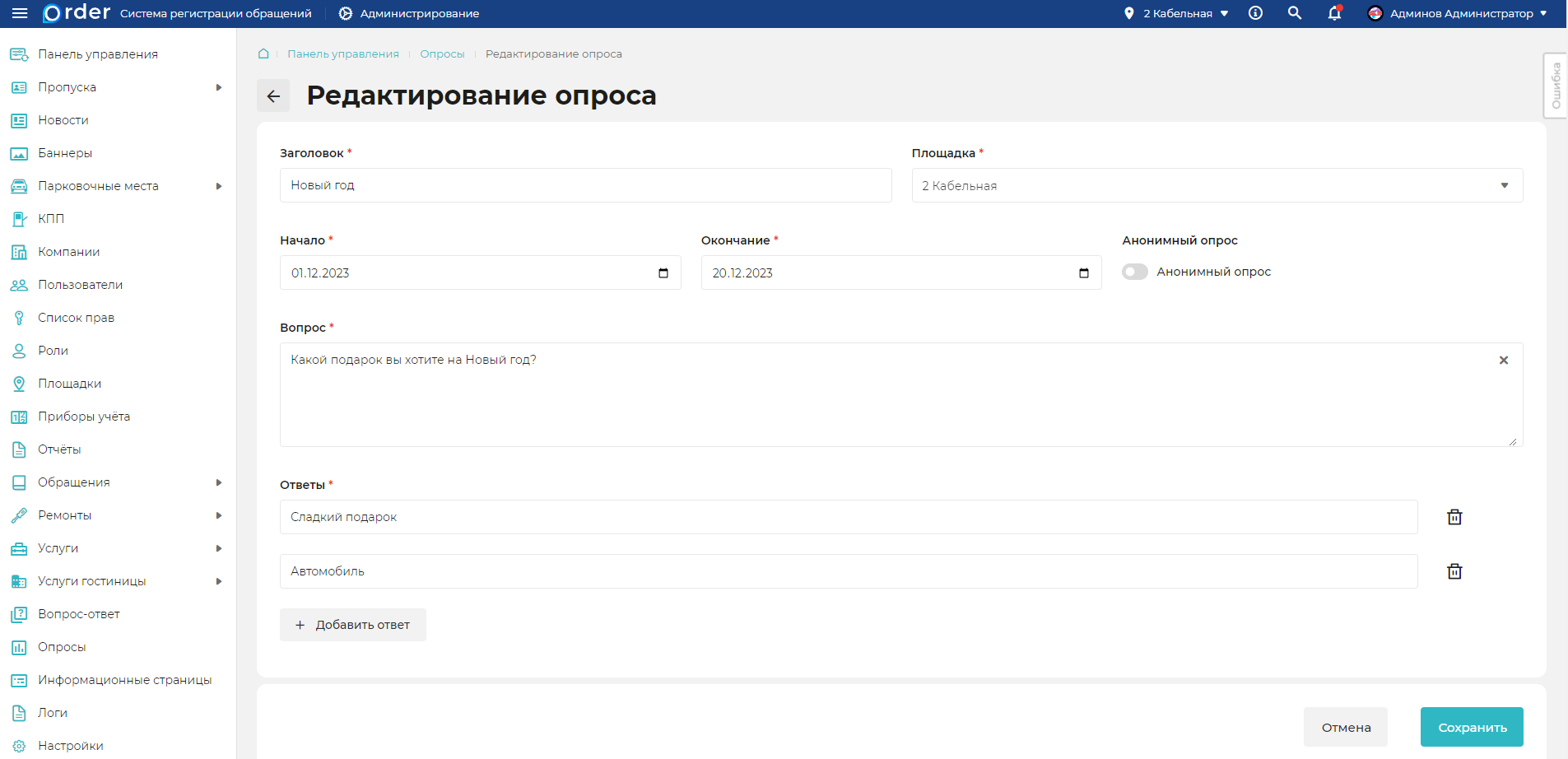Save the survey with Сохранить button
This screenshot has width=1568, height=759.
[1471, 727]
